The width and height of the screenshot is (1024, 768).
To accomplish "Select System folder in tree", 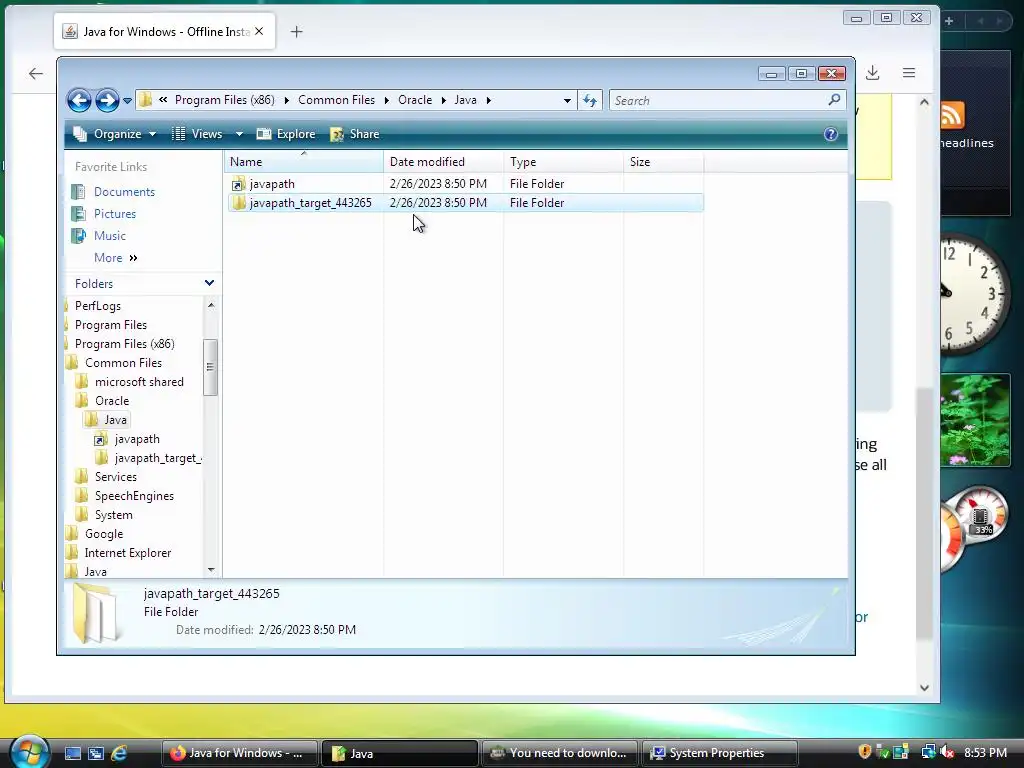I will [113, 515].
